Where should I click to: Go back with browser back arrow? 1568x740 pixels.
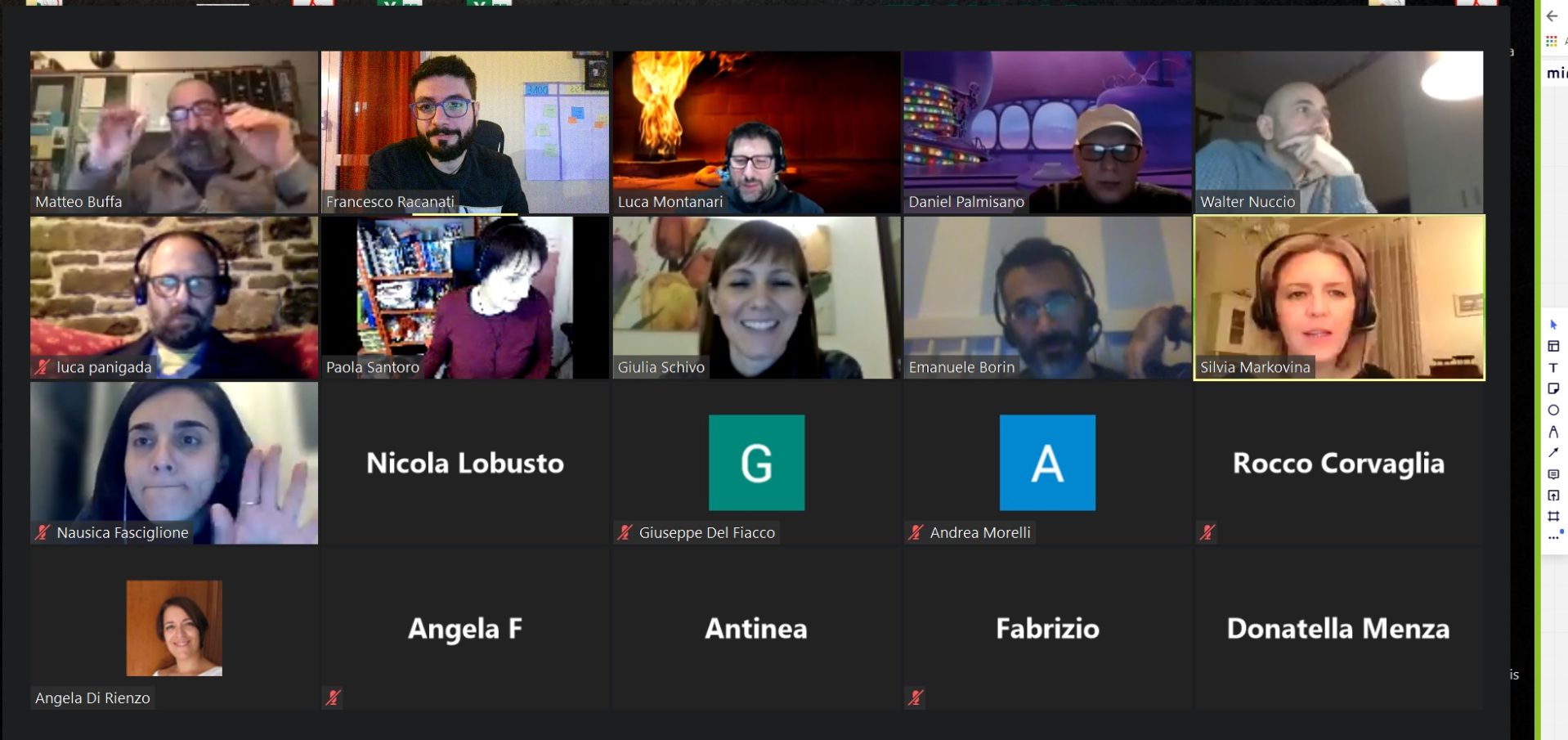(1552, 16)
